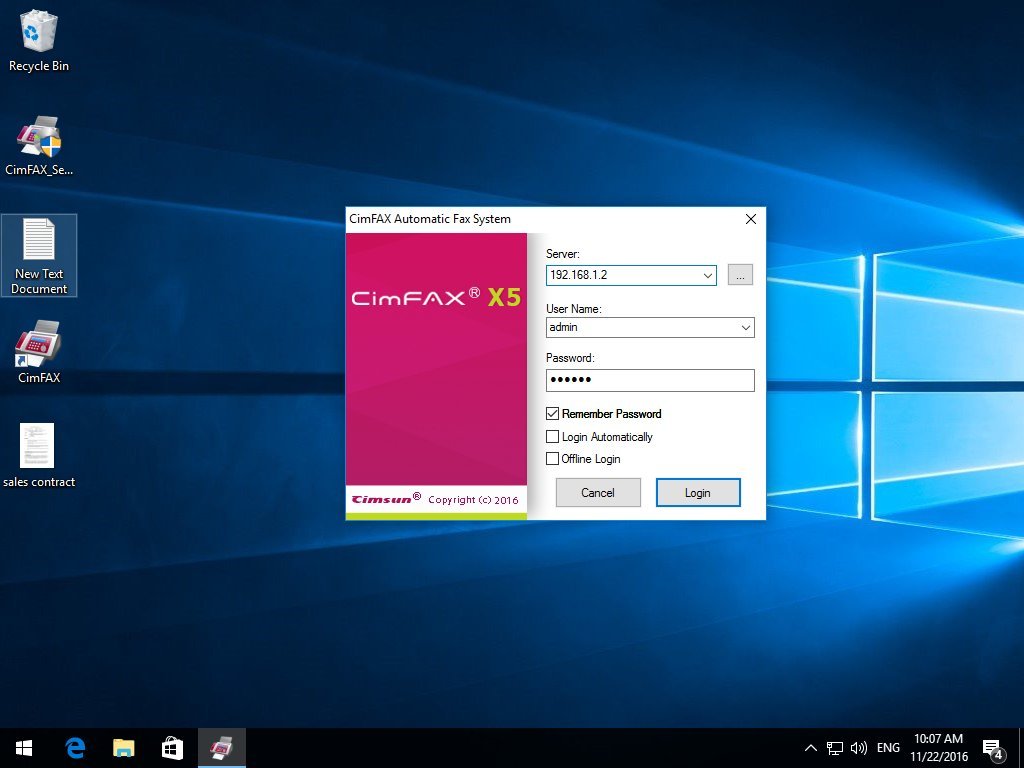The width and height of the screenshot is (1024, 768).
Task: Uncheck the Remember Password checkbox
Action: 553,413
